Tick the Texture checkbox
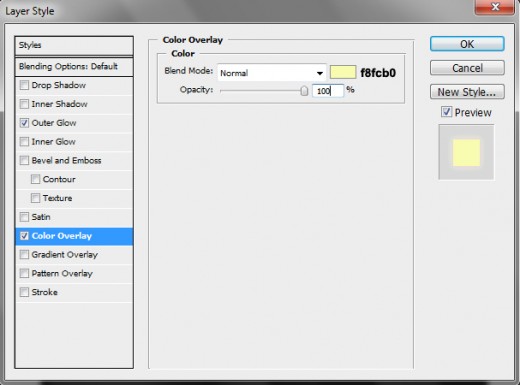The width and height of the screenshot is (520, 385). coord(35,198)
